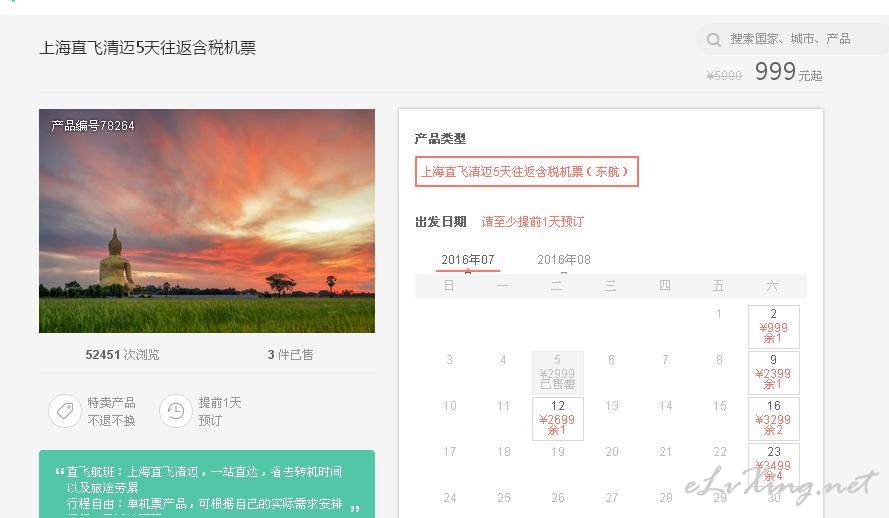
Task: Click the clock icon for 提前1天预订
Action: click(x=176, y=411)
